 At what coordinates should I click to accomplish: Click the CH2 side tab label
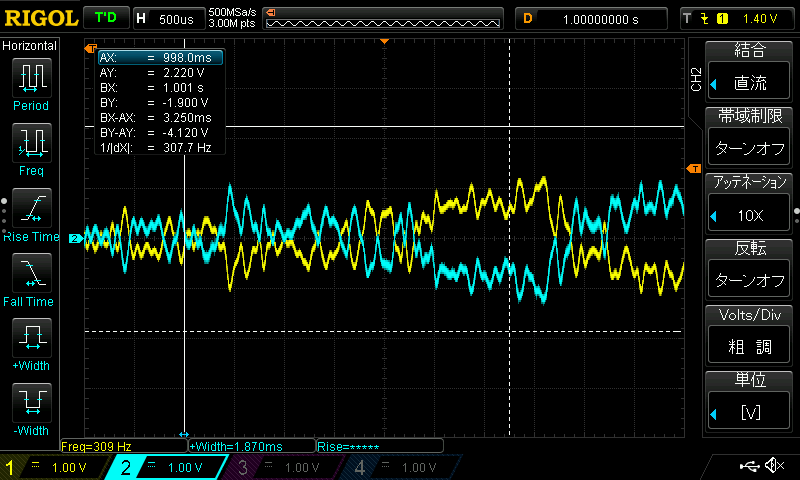click(x=696, y=79)
